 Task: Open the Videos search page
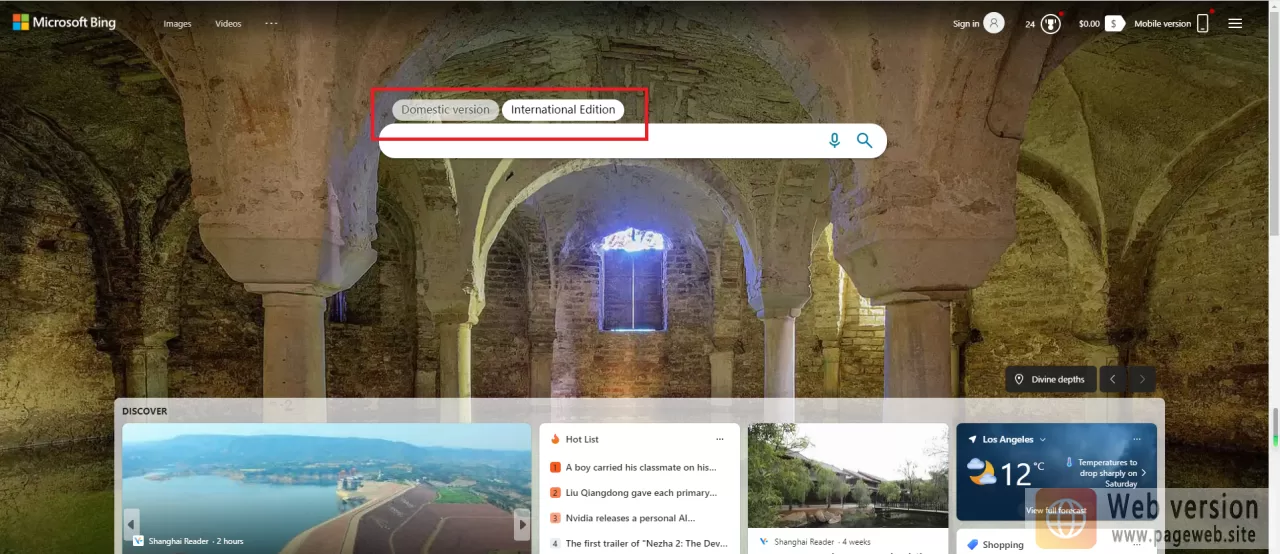tap(228, 24)
